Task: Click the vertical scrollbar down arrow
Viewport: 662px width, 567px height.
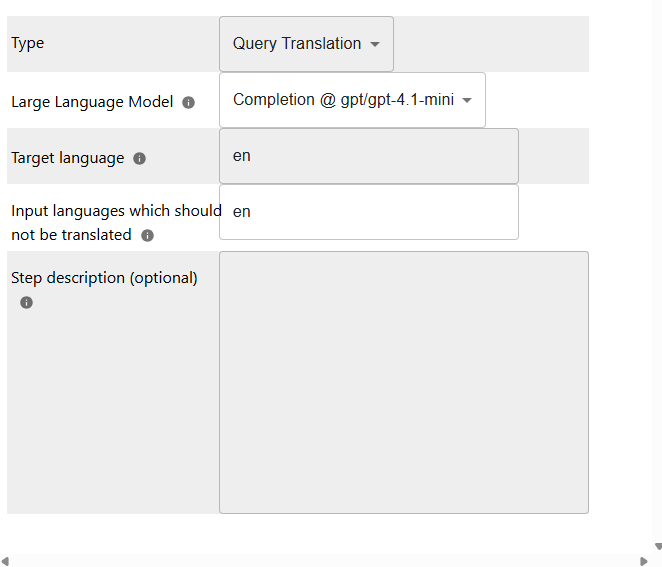Action: (657, 546)
